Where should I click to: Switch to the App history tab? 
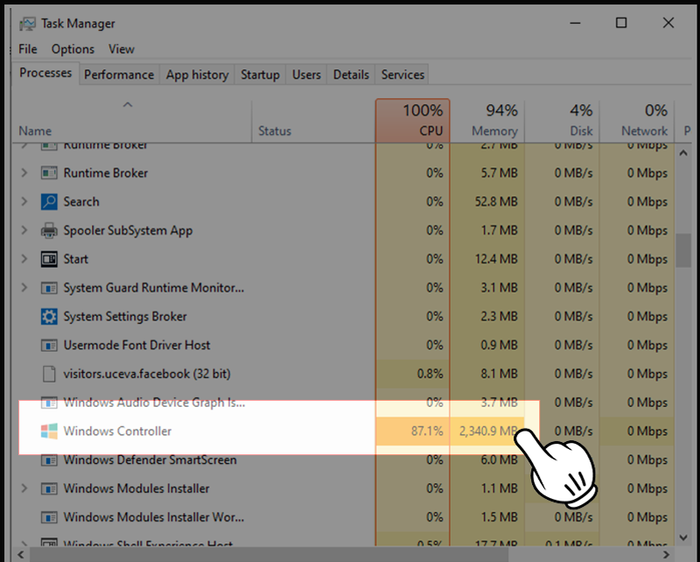197,75
